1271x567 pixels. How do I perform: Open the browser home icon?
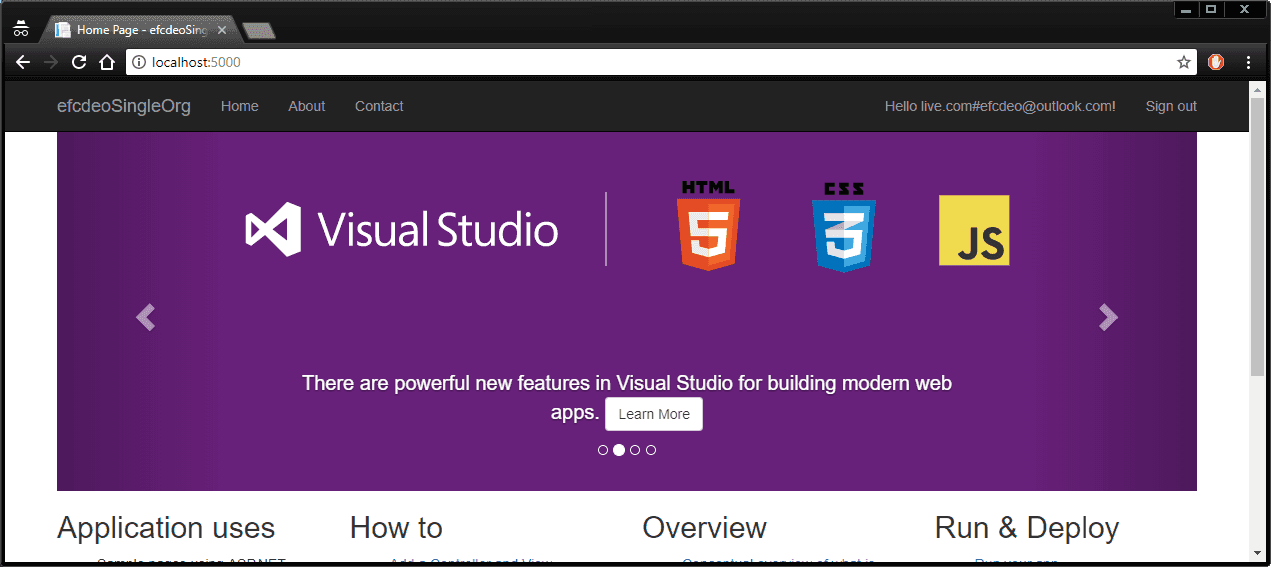click(107, 62)
